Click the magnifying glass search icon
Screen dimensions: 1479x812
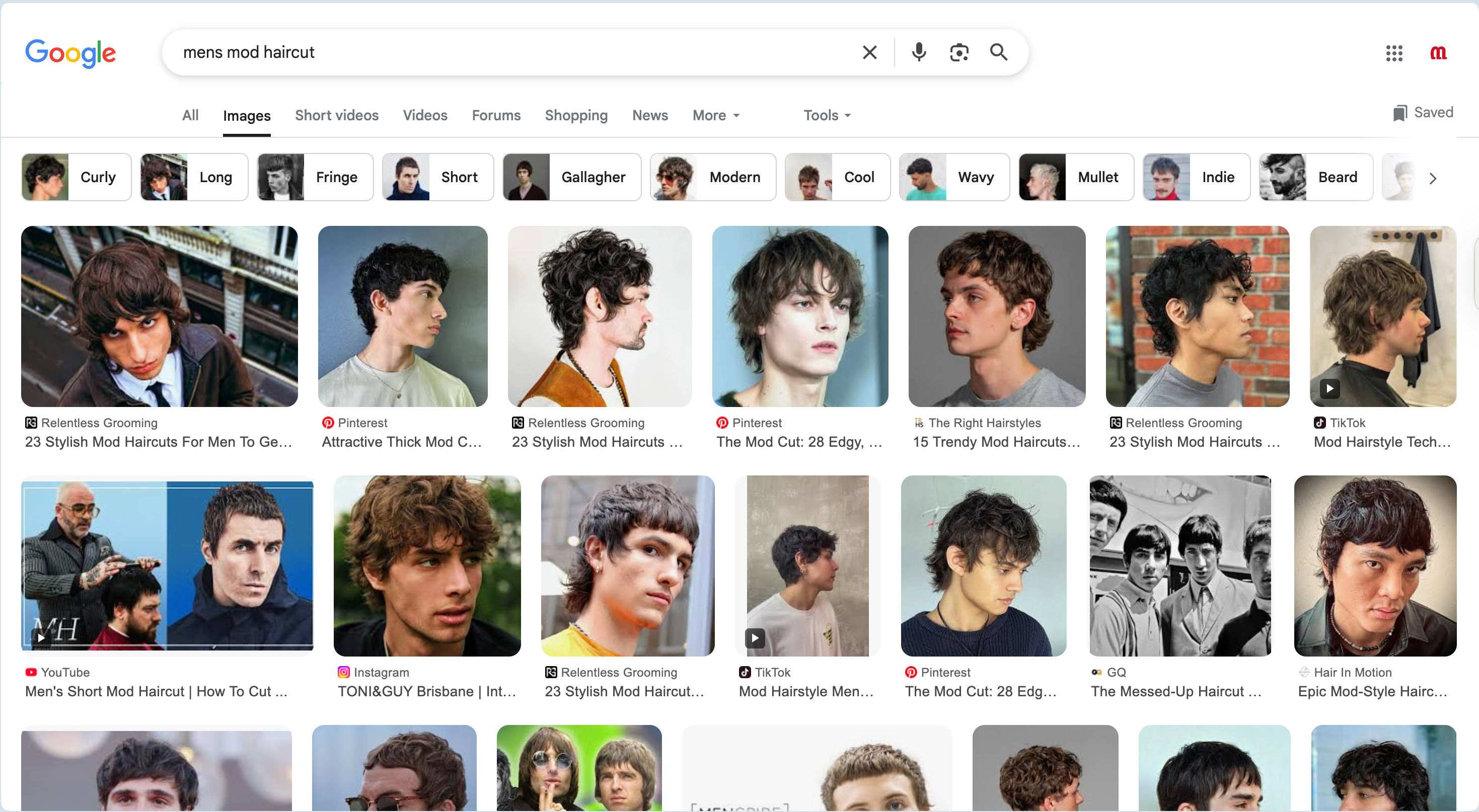coord(998,52)
